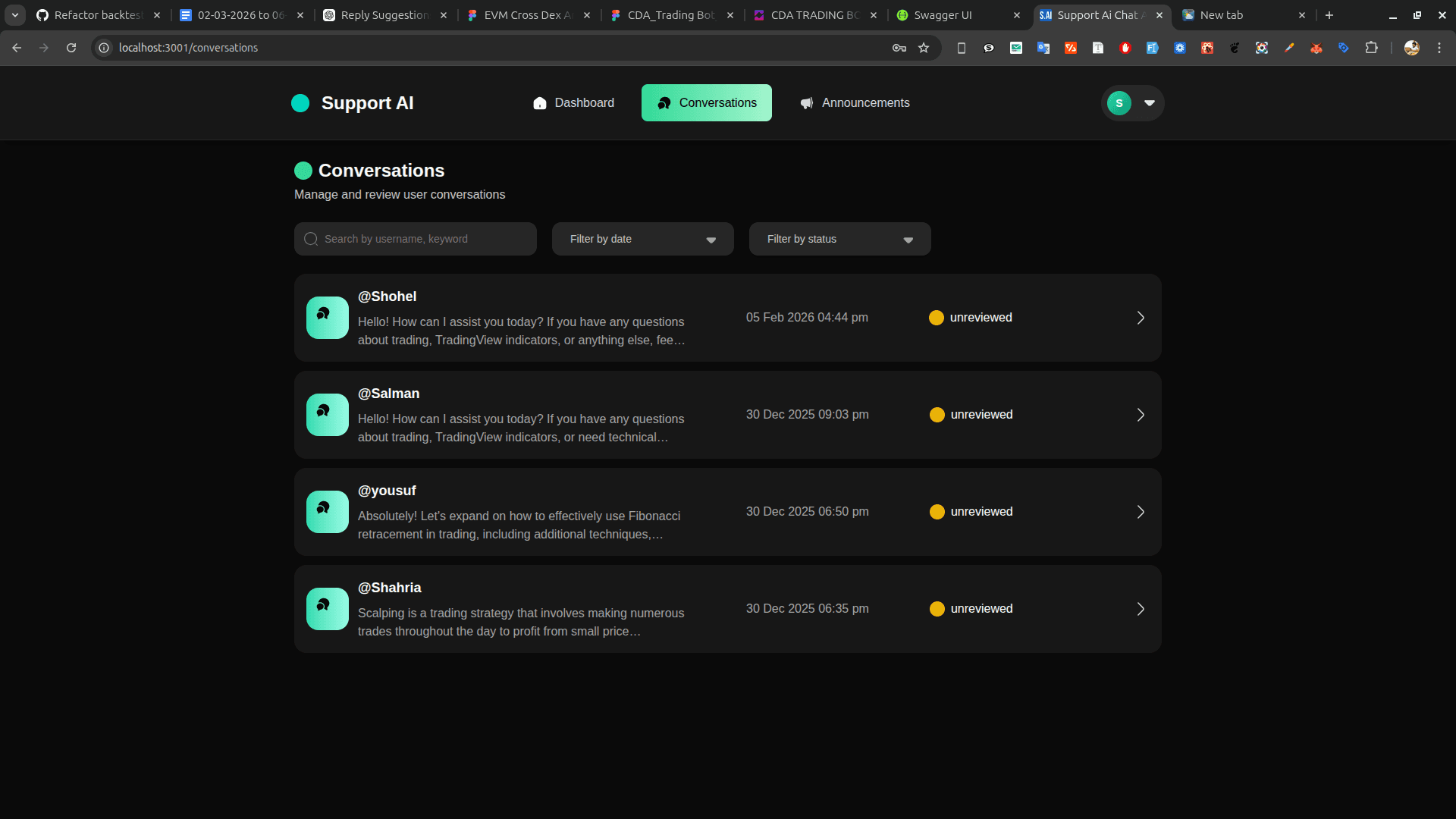Viewport: 1456px width, 819px height.
Task: Open Salman conversation via chevron arrow
Action: point(1141,415)
